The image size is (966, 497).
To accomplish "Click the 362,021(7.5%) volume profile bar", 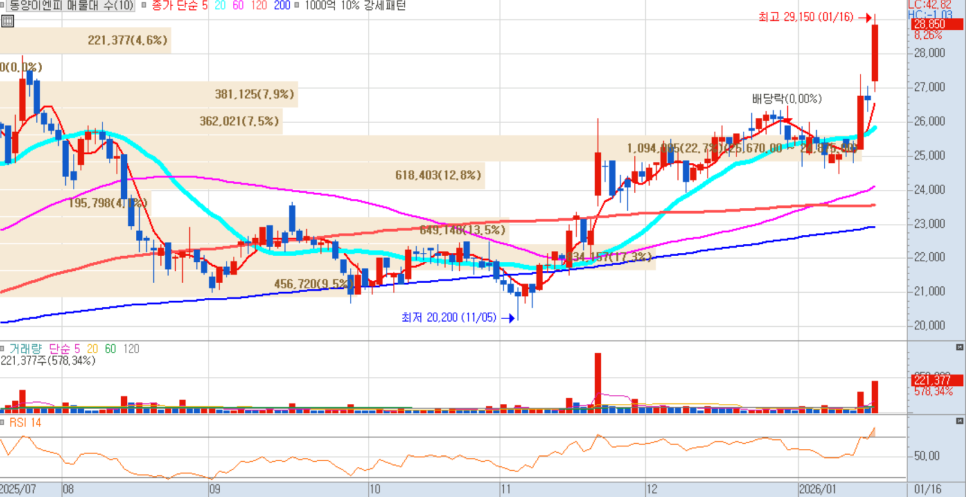I will [x=141, y=121].
